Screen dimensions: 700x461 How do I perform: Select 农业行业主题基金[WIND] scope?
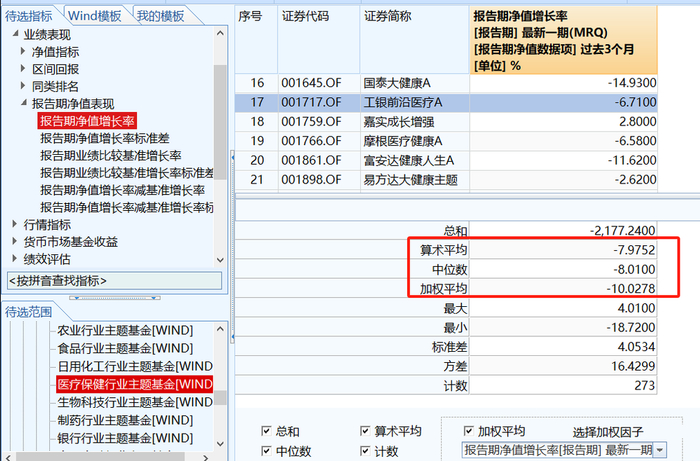125,331
